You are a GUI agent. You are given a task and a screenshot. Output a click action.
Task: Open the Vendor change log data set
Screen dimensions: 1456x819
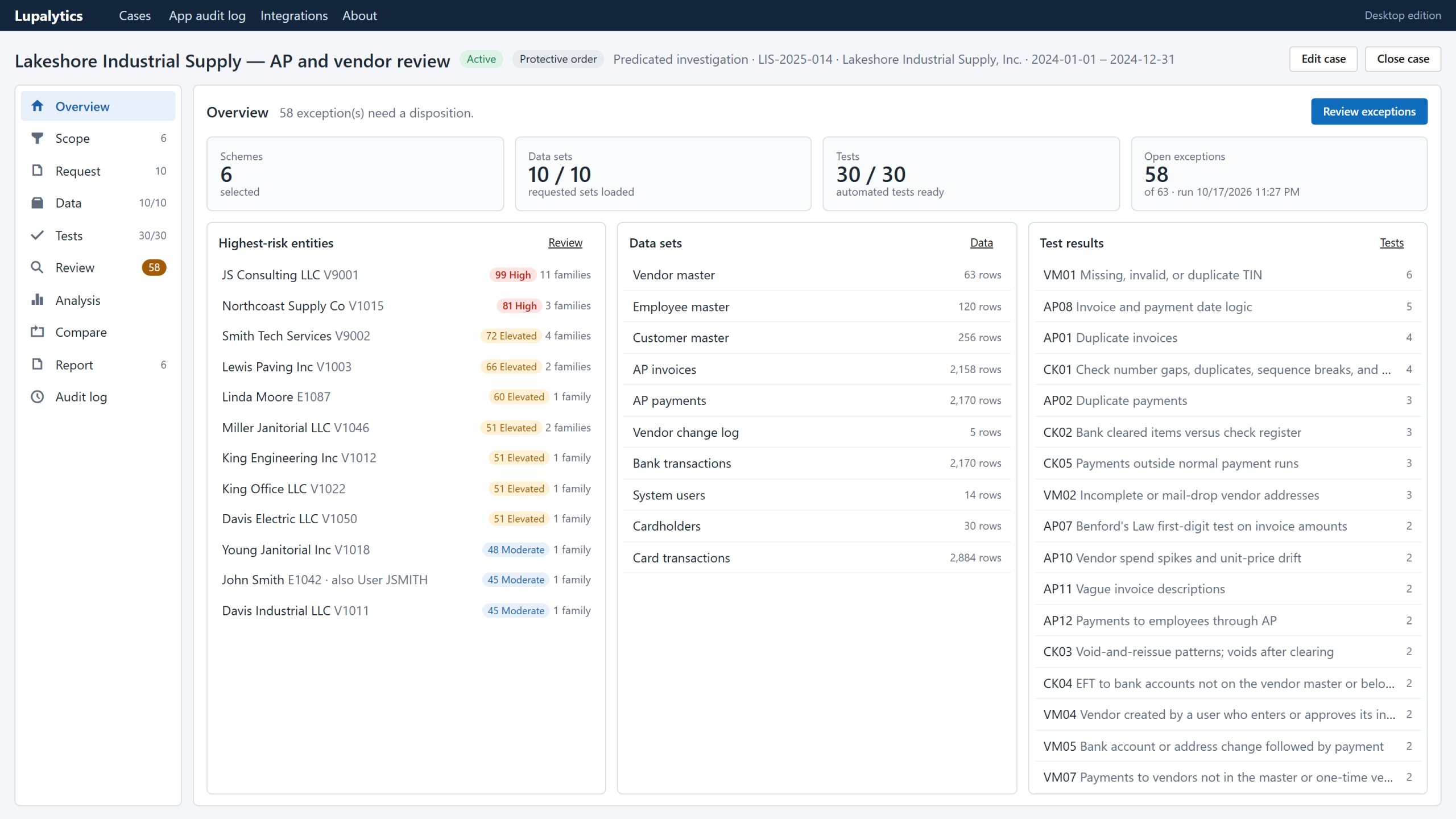point(817,432)
